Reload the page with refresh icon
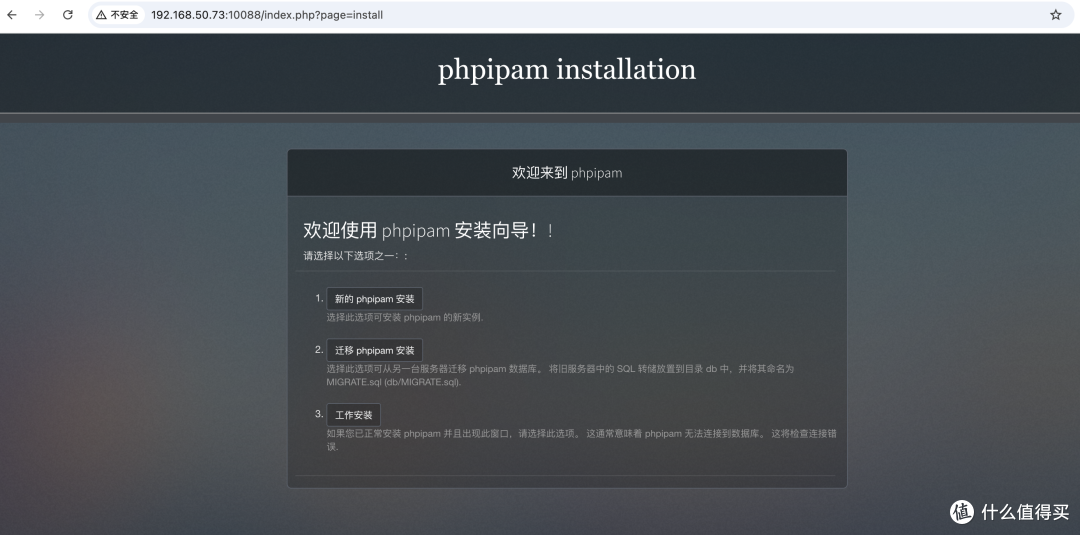The height and width of the screenshot is (535, 1080). click(68, 14)
